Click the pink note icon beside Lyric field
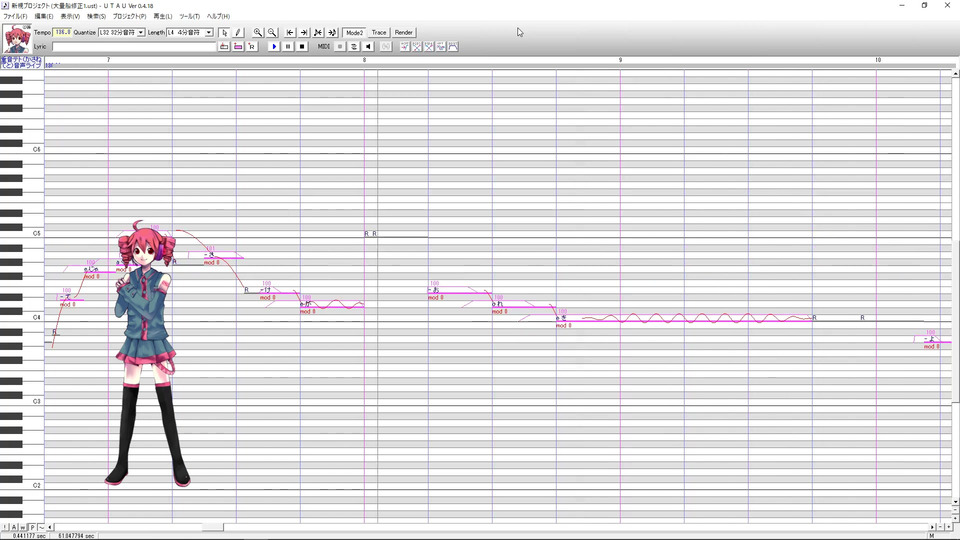The height and width of the screenshot is (540, 960). tap(238, 47)
